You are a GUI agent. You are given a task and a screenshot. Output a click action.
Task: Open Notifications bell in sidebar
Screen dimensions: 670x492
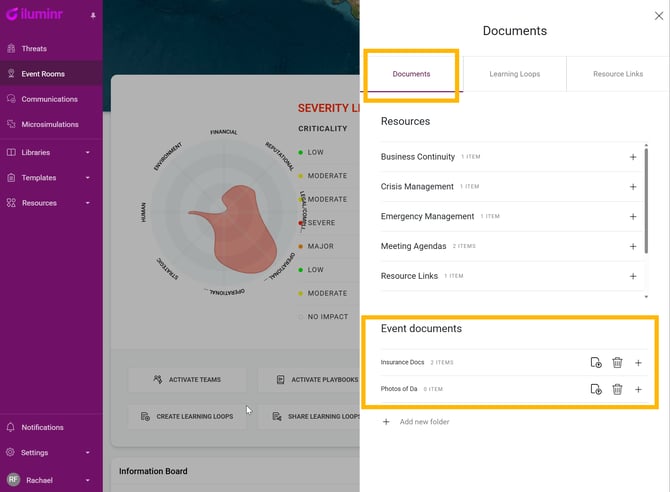coord(42,427)
